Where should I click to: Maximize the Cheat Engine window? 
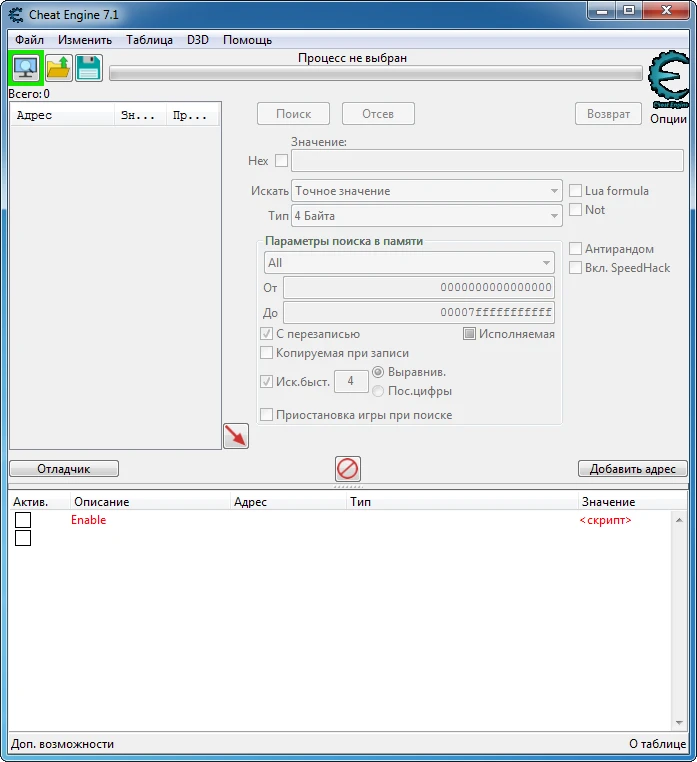(629, 11)
